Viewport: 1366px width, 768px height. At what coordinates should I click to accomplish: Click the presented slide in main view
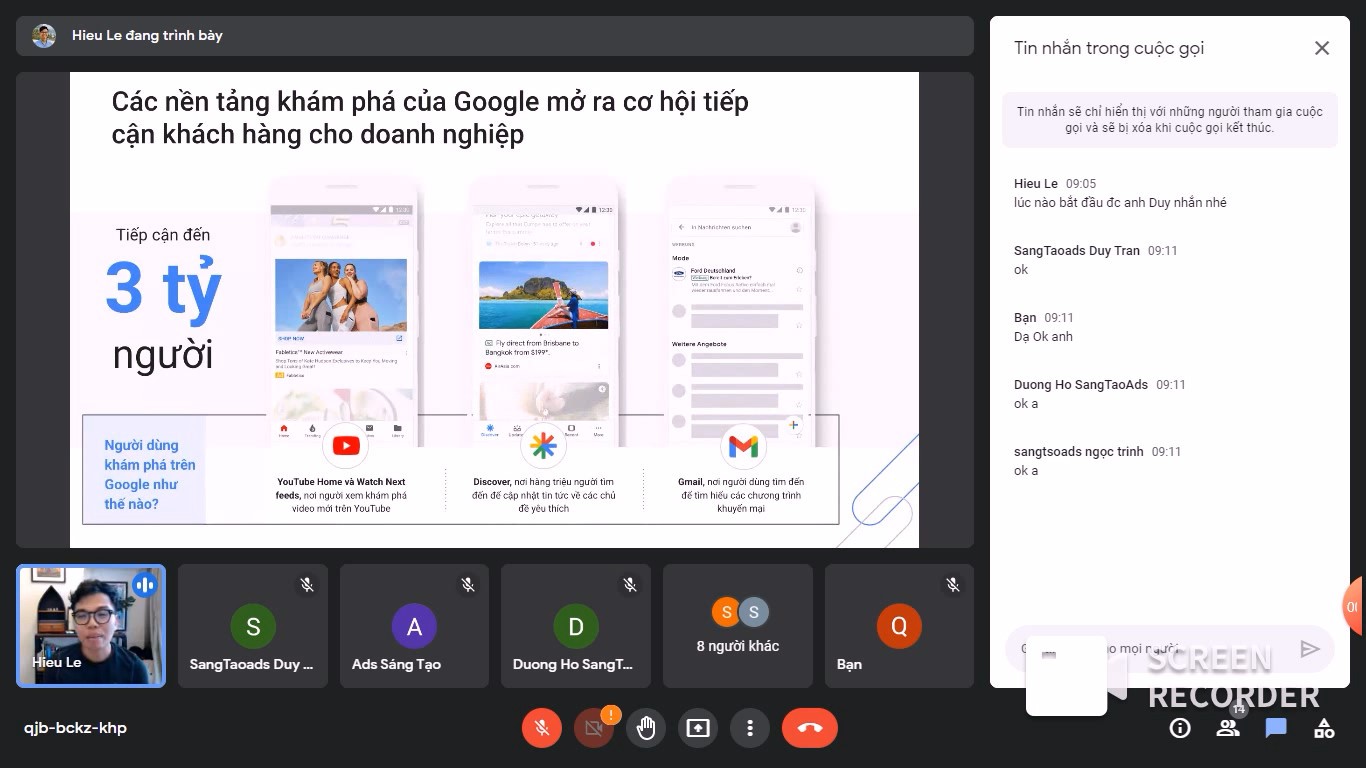click(x=494, y=310)
